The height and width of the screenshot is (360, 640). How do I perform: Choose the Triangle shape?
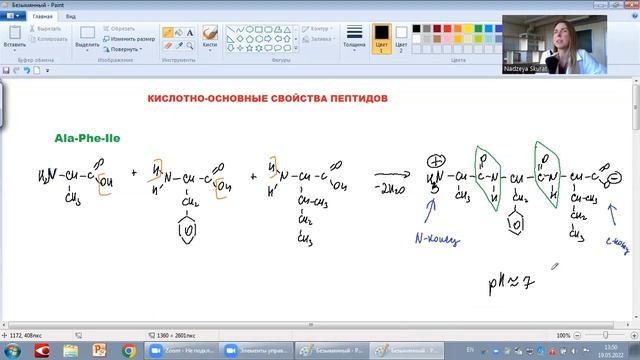(287, 30)
